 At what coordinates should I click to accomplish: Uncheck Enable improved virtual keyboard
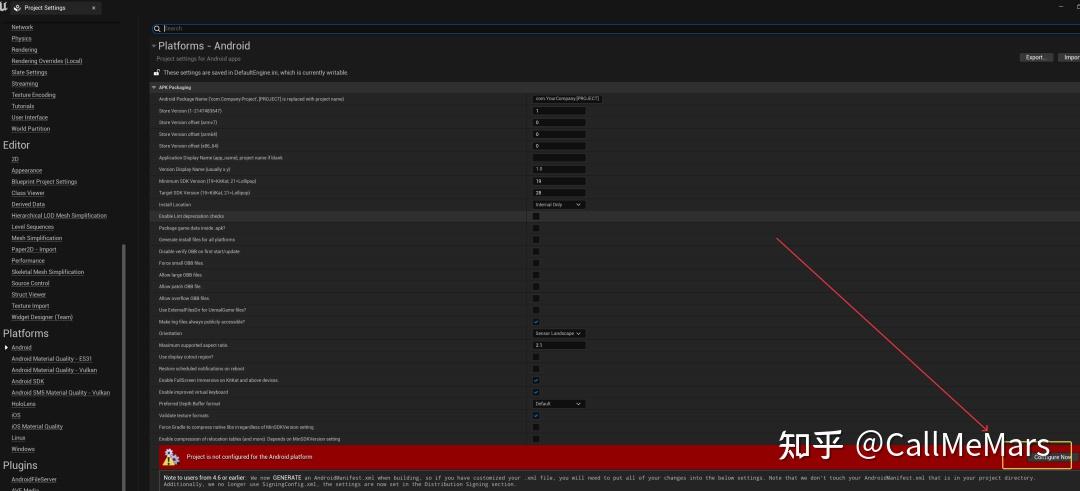click(x=536, y=392)
